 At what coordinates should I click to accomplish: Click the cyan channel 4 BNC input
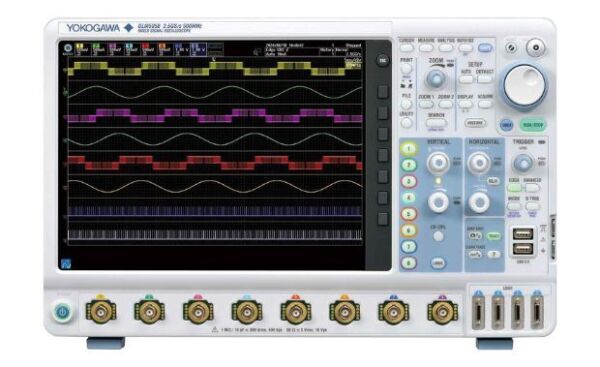point(247,312)
